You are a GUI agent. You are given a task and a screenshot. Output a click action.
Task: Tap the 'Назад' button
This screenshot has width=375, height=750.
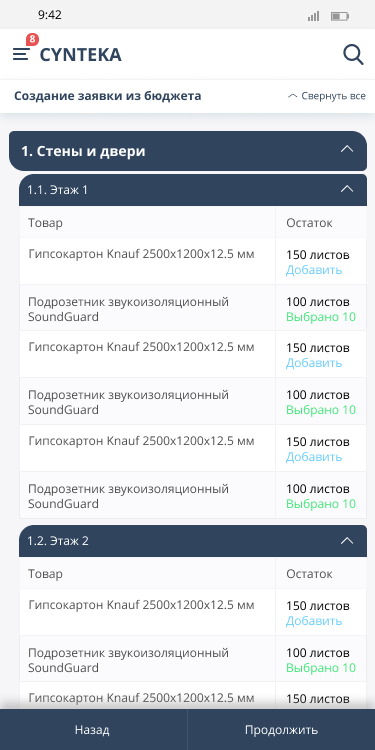pos(93,729)
